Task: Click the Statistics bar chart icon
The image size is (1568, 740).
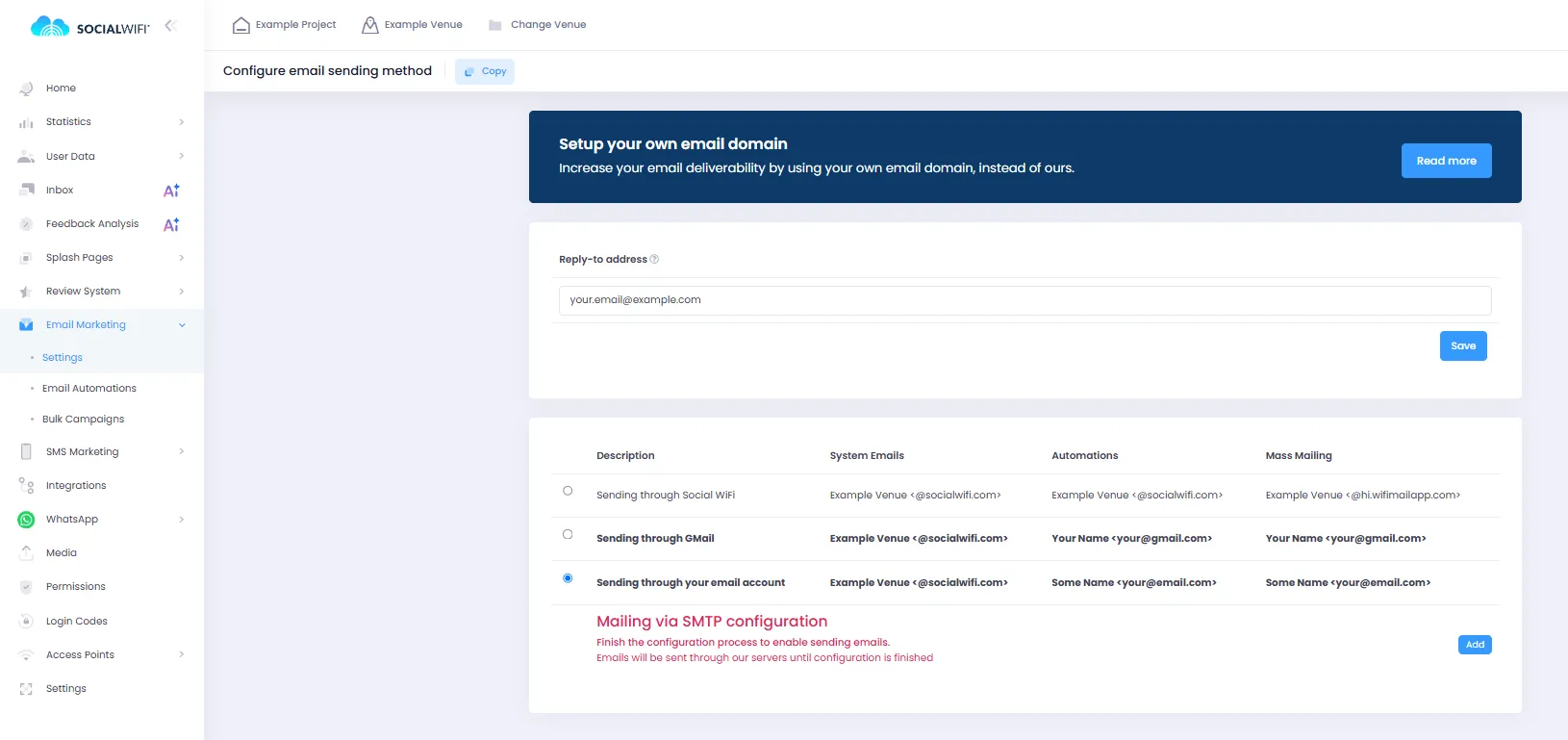Action: click(26, 122)
